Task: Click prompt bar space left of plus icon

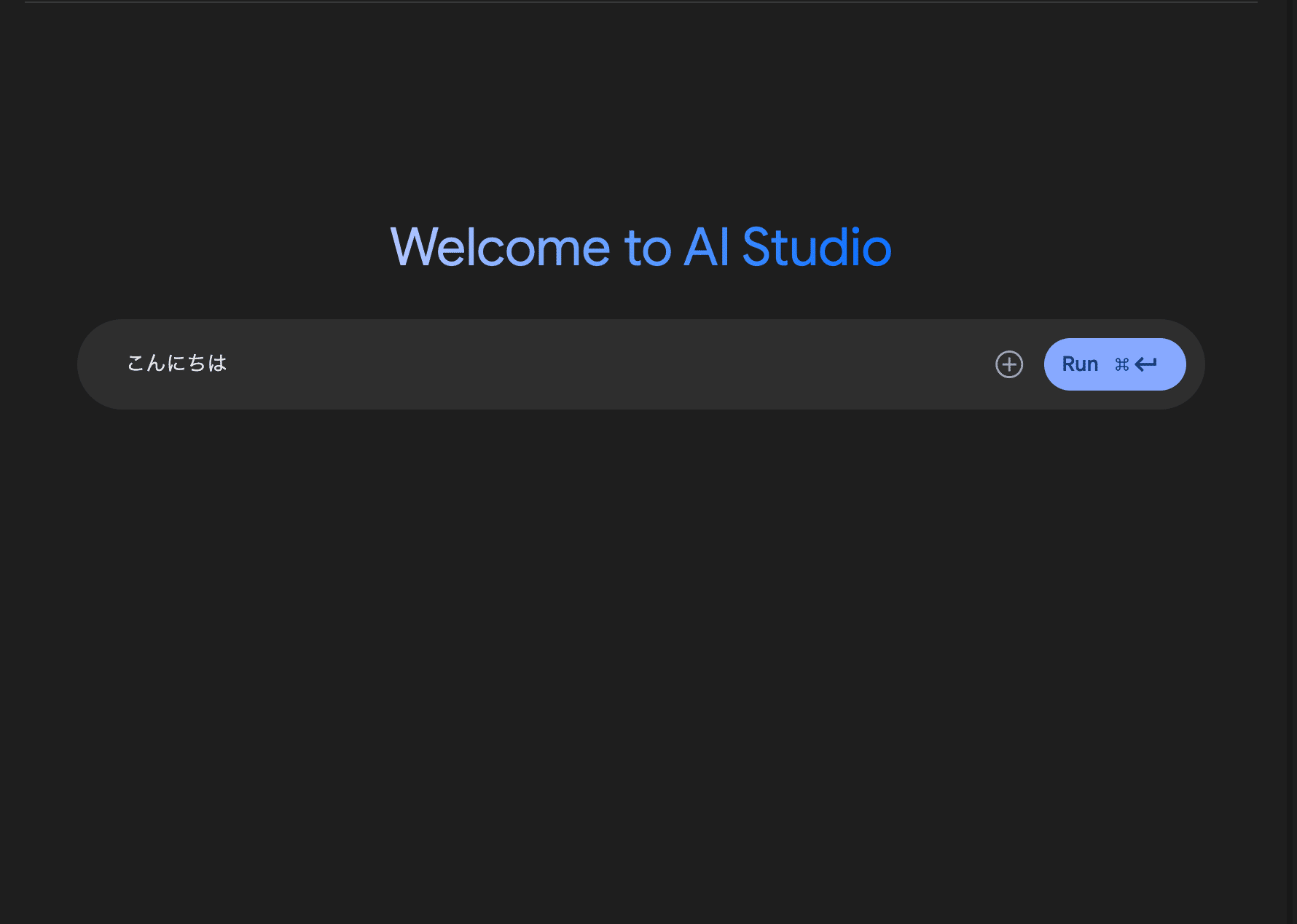Action: tap(947, 364)
